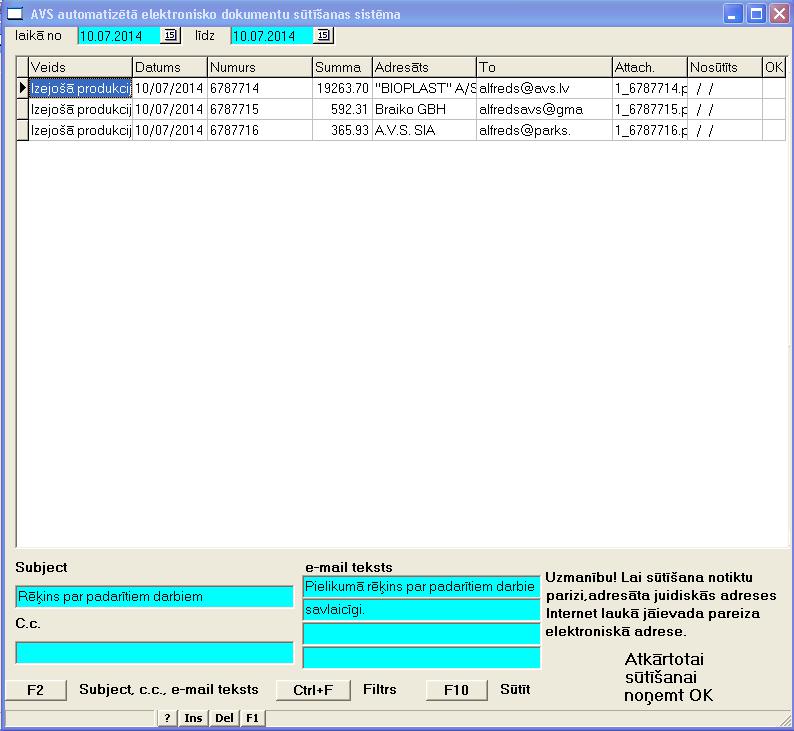Click attachment 1_6787715.p

[x=650, y=109]
